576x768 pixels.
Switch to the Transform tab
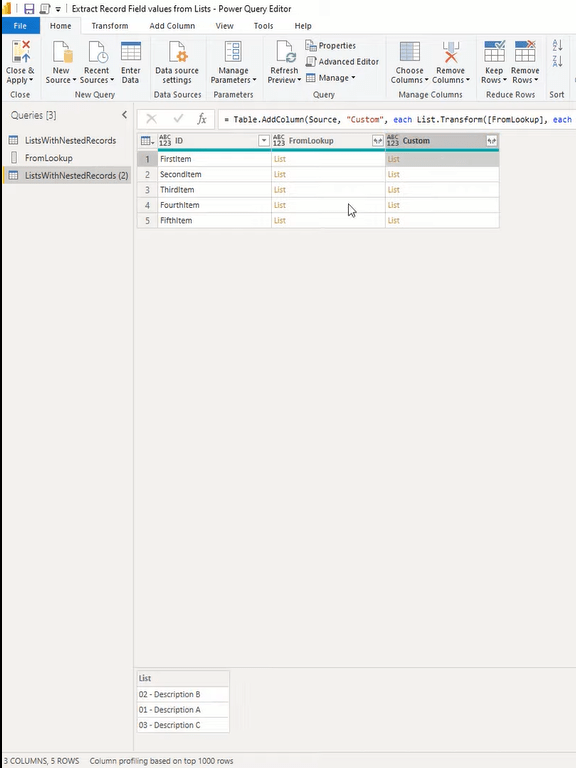point(110,26)
